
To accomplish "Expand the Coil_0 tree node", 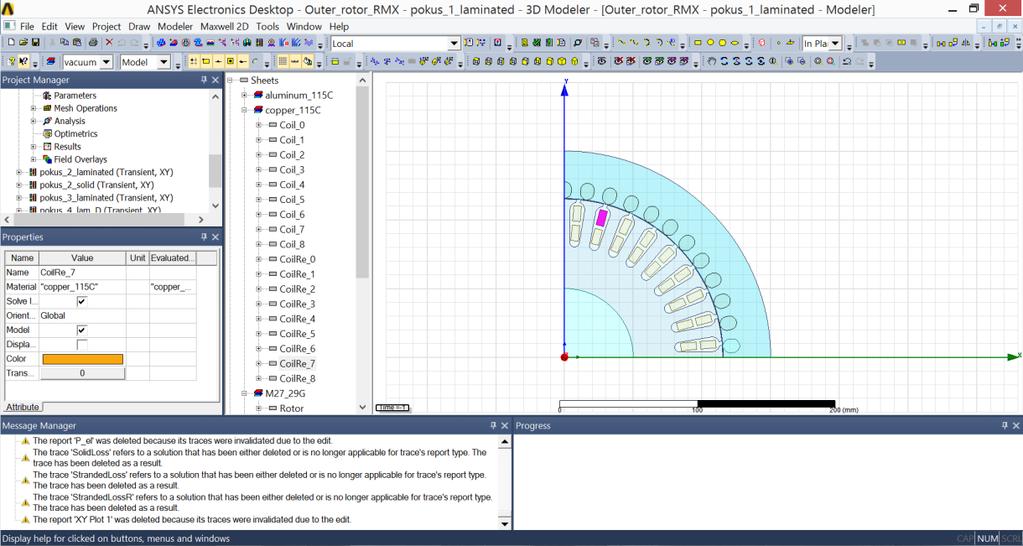I will click(258, 125).
